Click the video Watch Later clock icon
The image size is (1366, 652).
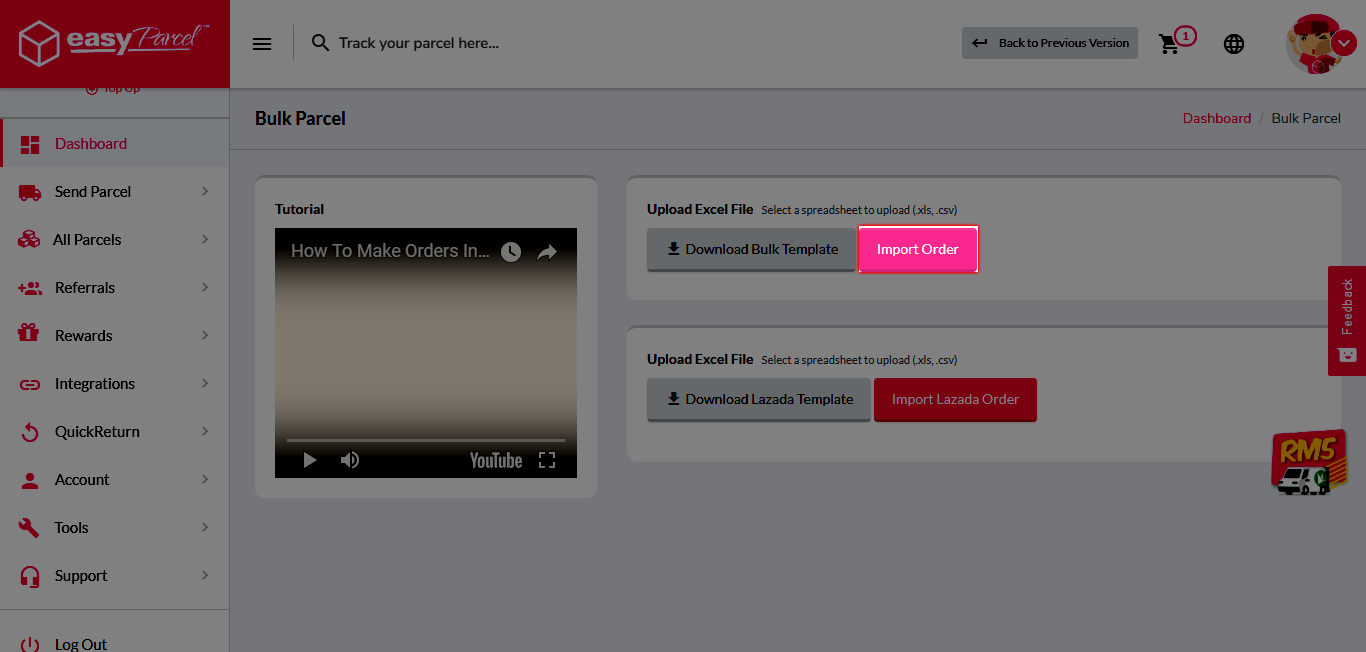pyautogui.click(x=511, y=252)
